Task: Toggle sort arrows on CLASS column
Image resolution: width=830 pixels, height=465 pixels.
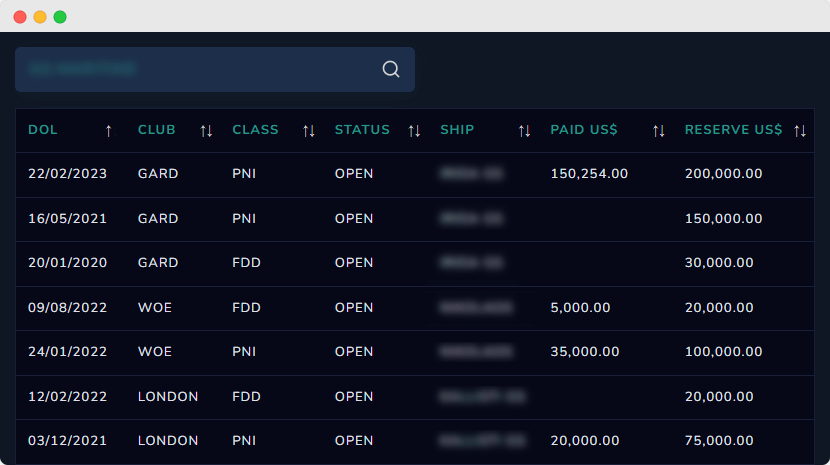Action: click(x=309, y=130)
